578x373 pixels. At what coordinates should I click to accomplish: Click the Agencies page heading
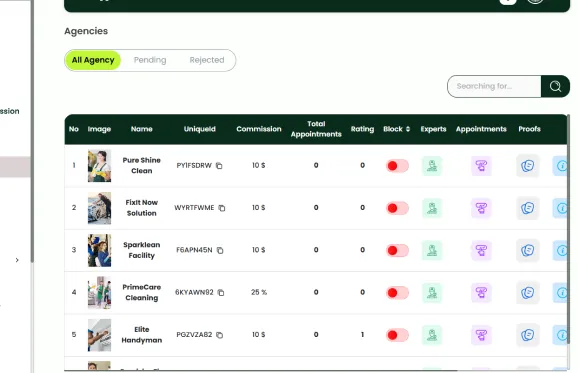point(86,31)
